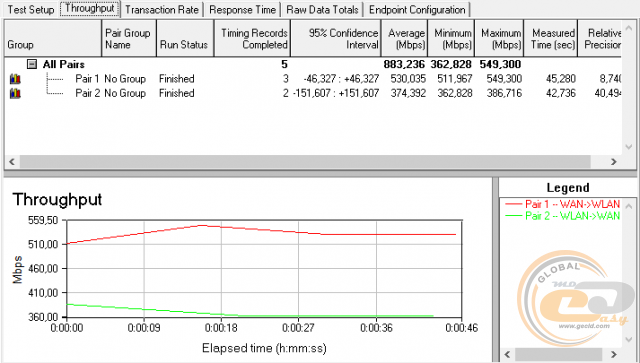640x363 pixels.
Task: Select the Pair 2 table row
Action: pos(313,93)
